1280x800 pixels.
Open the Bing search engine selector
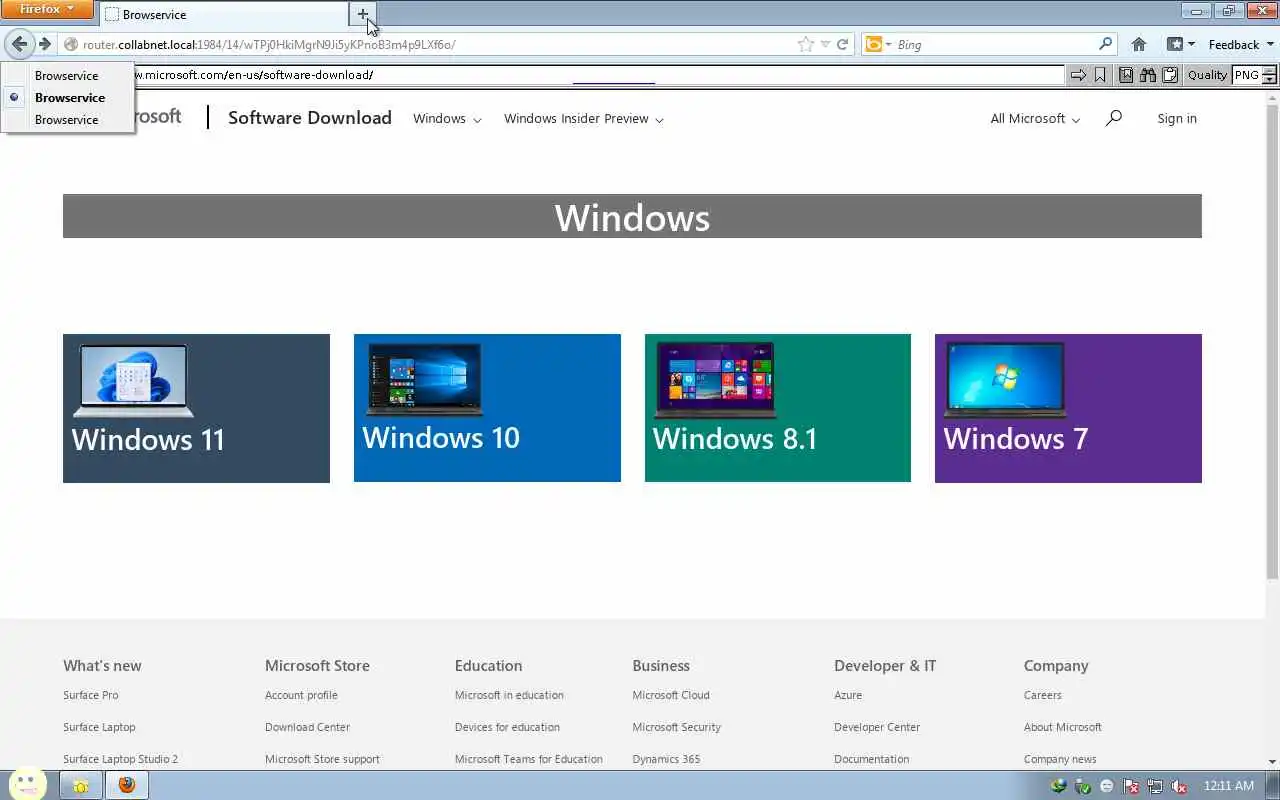click(878, 44)
